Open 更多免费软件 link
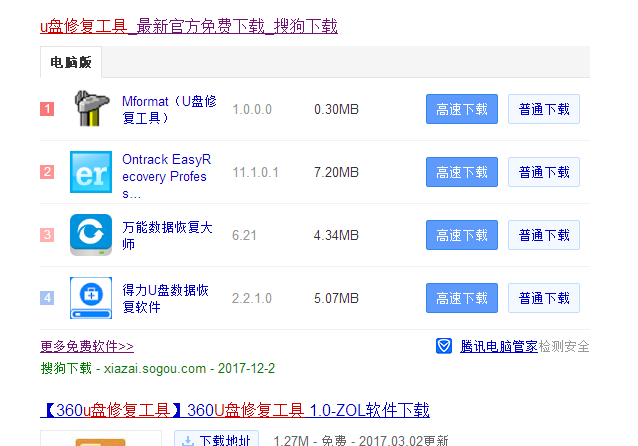The width and height of the screenshot is (638, 446). [87, 347]
